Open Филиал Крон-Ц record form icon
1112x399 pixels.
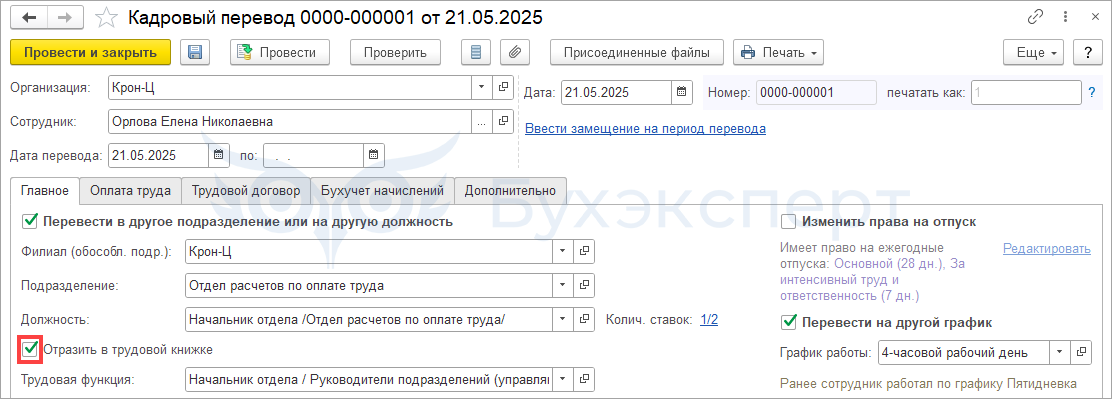tap(584, 251)
